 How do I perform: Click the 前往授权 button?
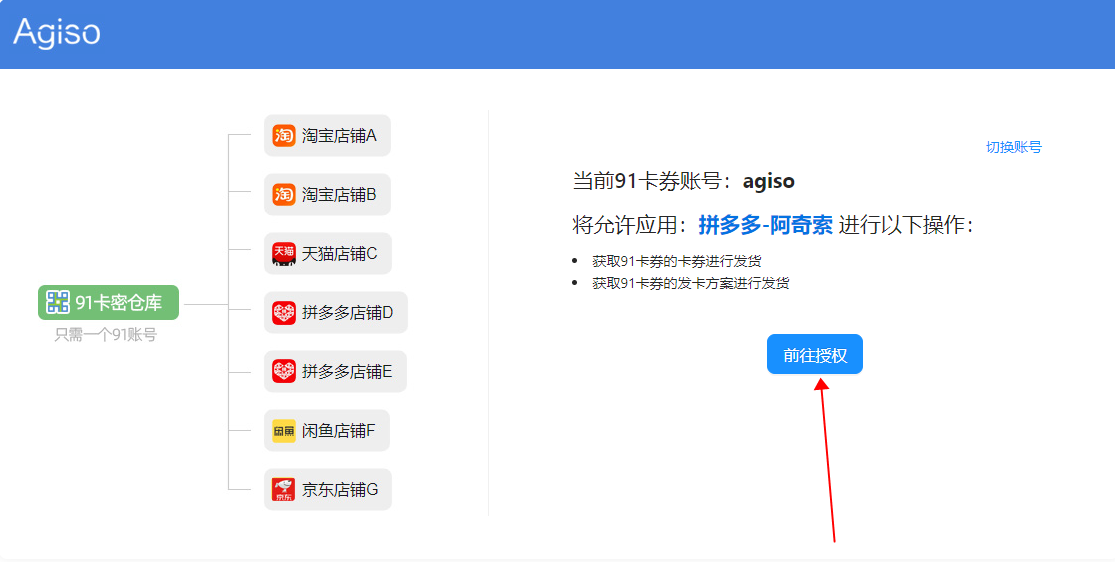(814, 354)
